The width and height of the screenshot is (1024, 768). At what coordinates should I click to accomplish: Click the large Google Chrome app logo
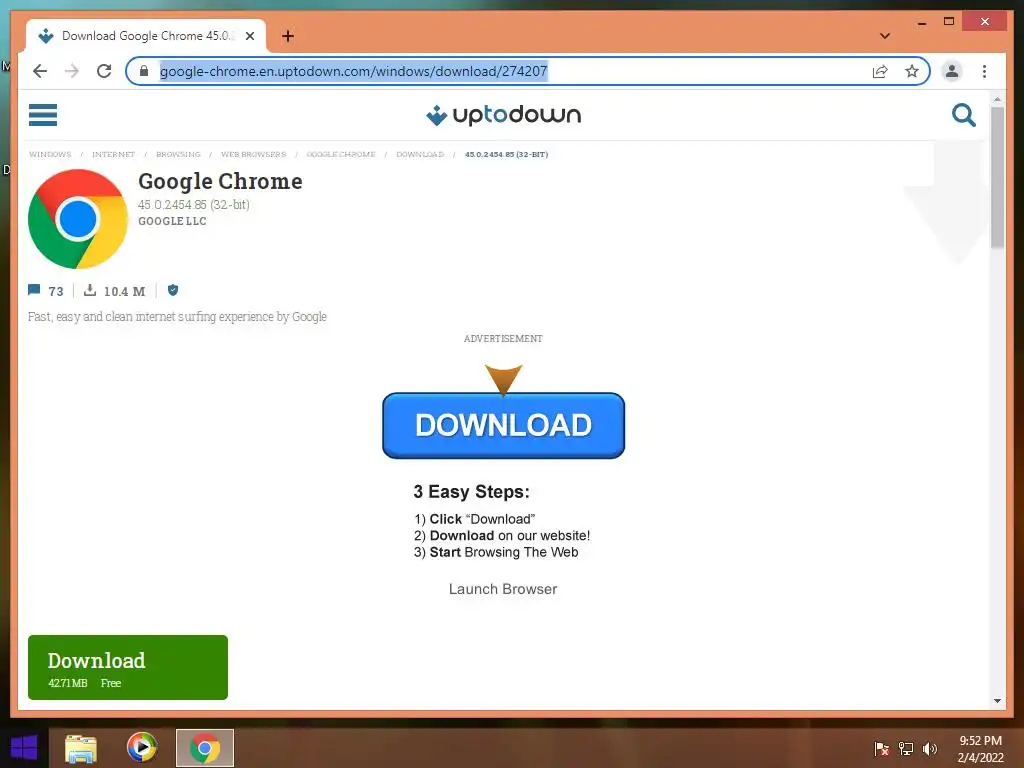[78, 219]
